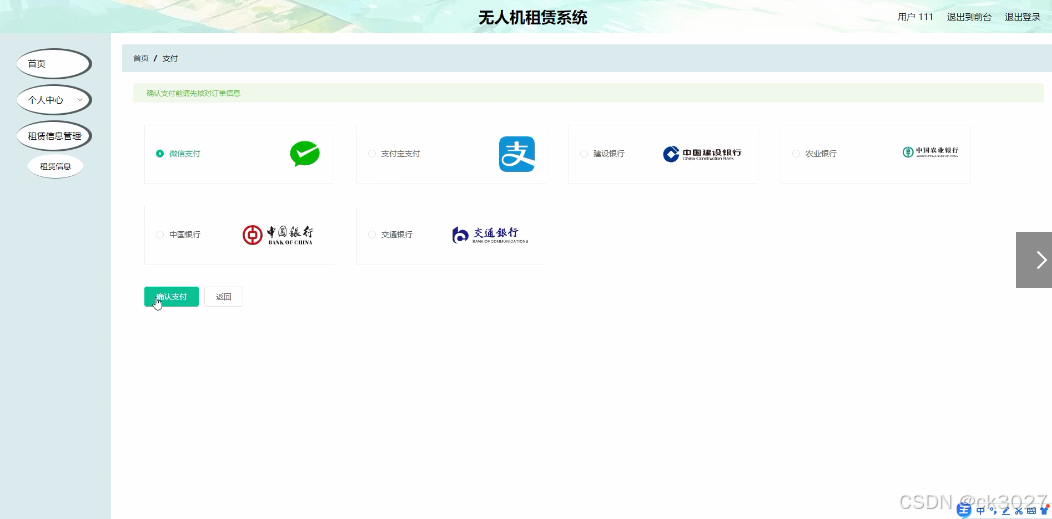Click the 返回 button
Screen dimensions: 1052x519
pyautogui.click(x=223, y=296)
